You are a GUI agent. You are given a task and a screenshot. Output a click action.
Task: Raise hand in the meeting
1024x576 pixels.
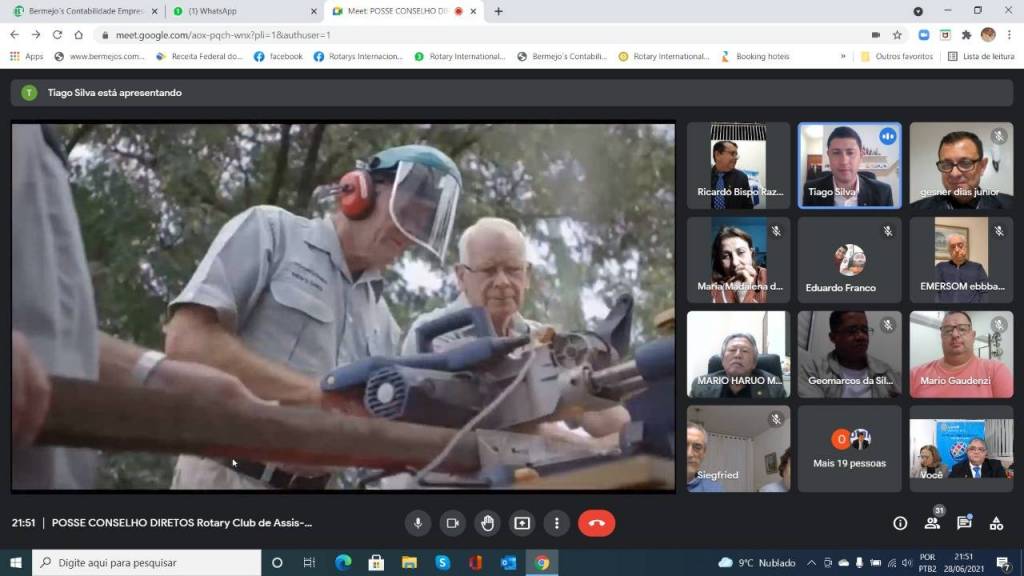487,523
